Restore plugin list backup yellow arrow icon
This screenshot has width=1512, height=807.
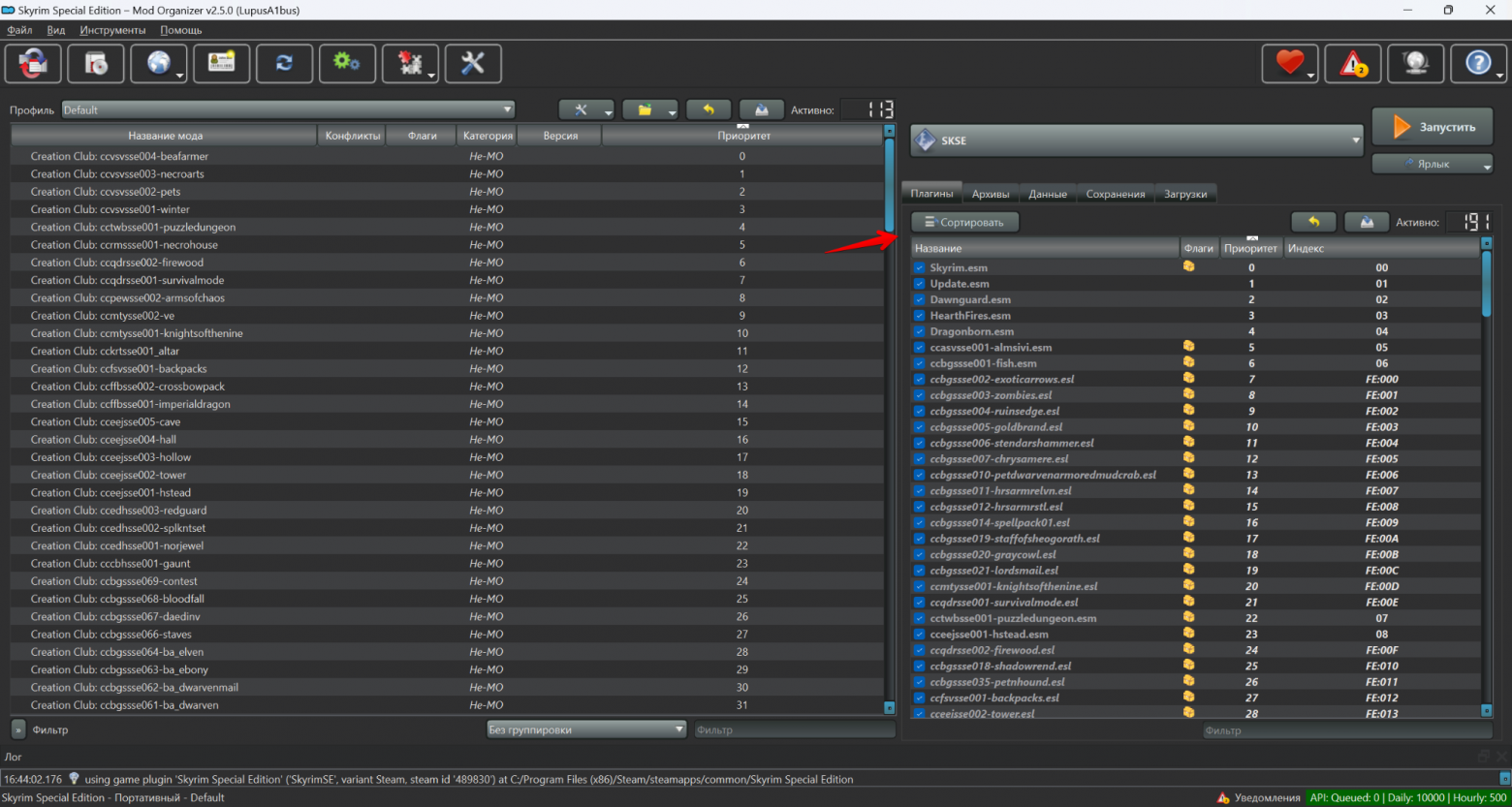point(1314,222)
